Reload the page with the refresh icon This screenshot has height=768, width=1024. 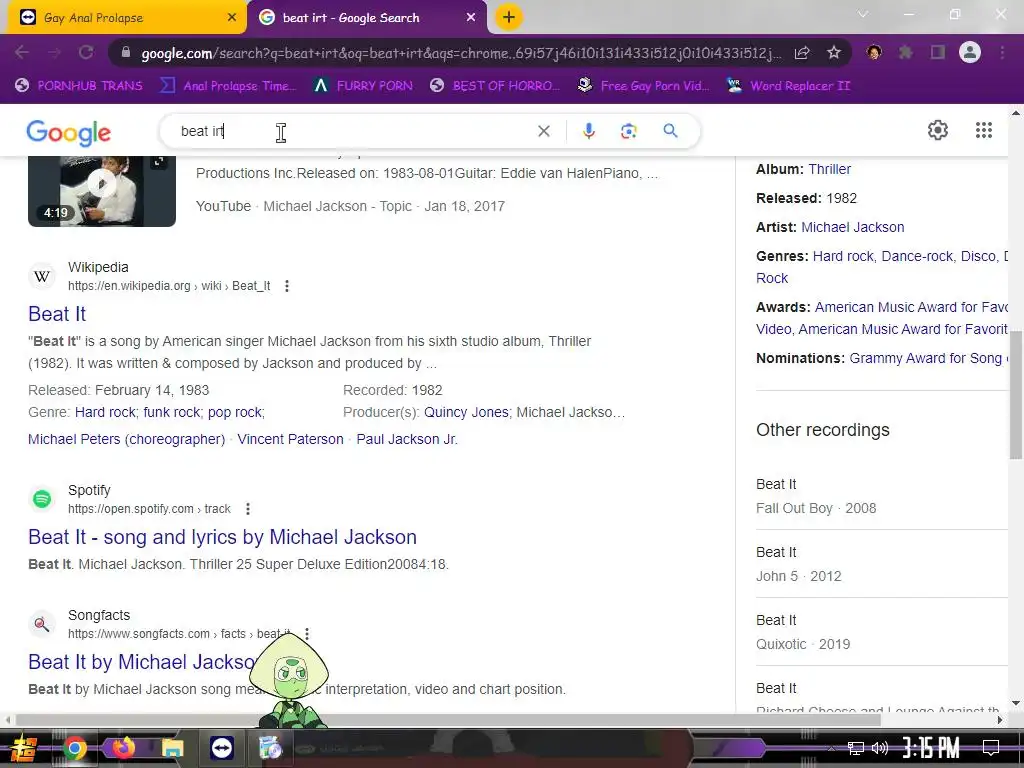[86, 53]
